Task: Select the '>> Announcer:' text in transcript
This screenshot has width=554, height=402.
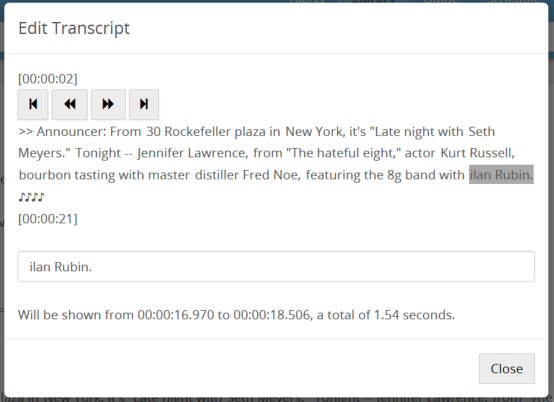Action: point(63,131)
